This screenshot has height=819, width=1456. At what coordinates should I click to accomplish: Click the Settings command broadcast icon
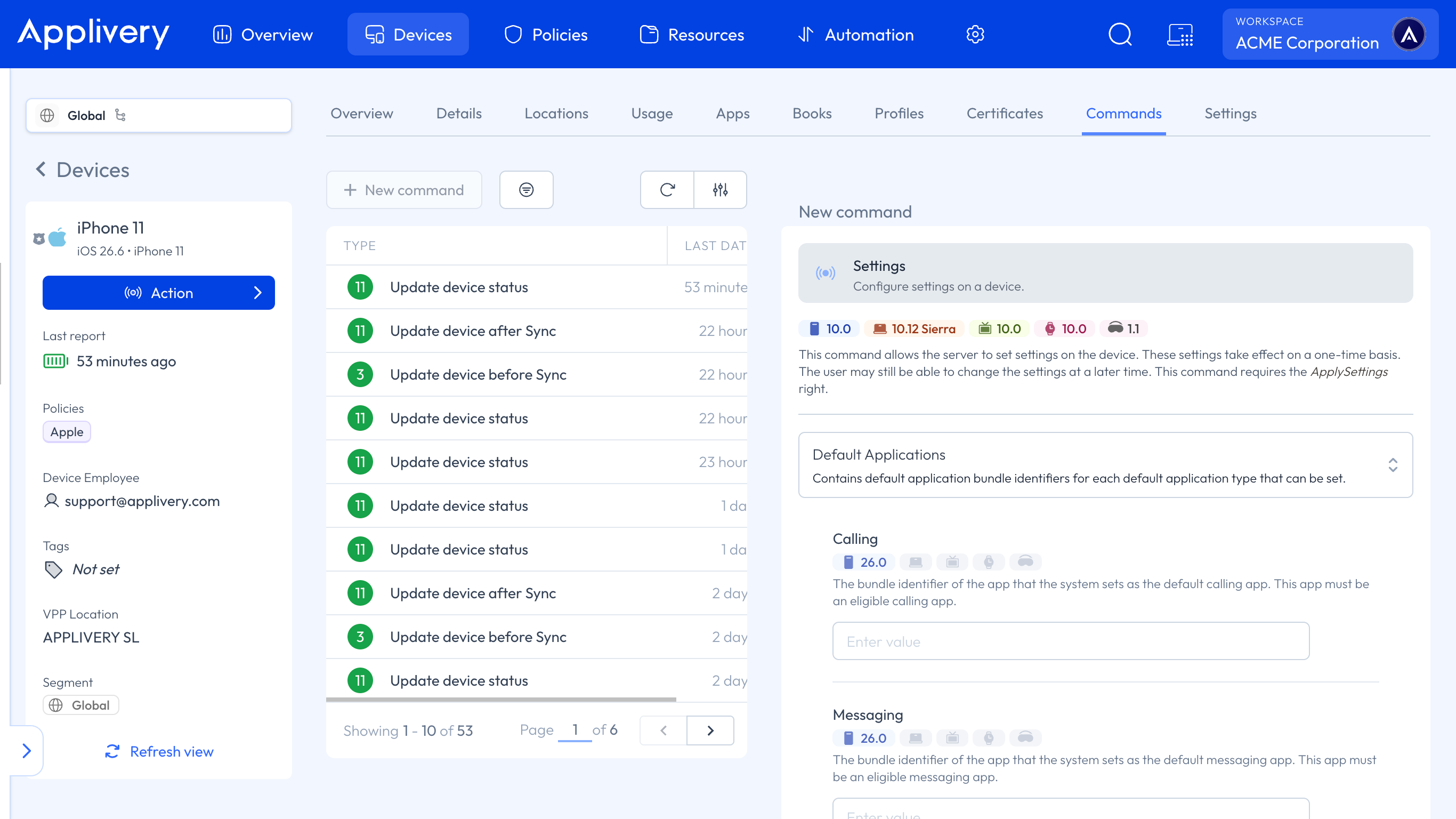point(825,273)
